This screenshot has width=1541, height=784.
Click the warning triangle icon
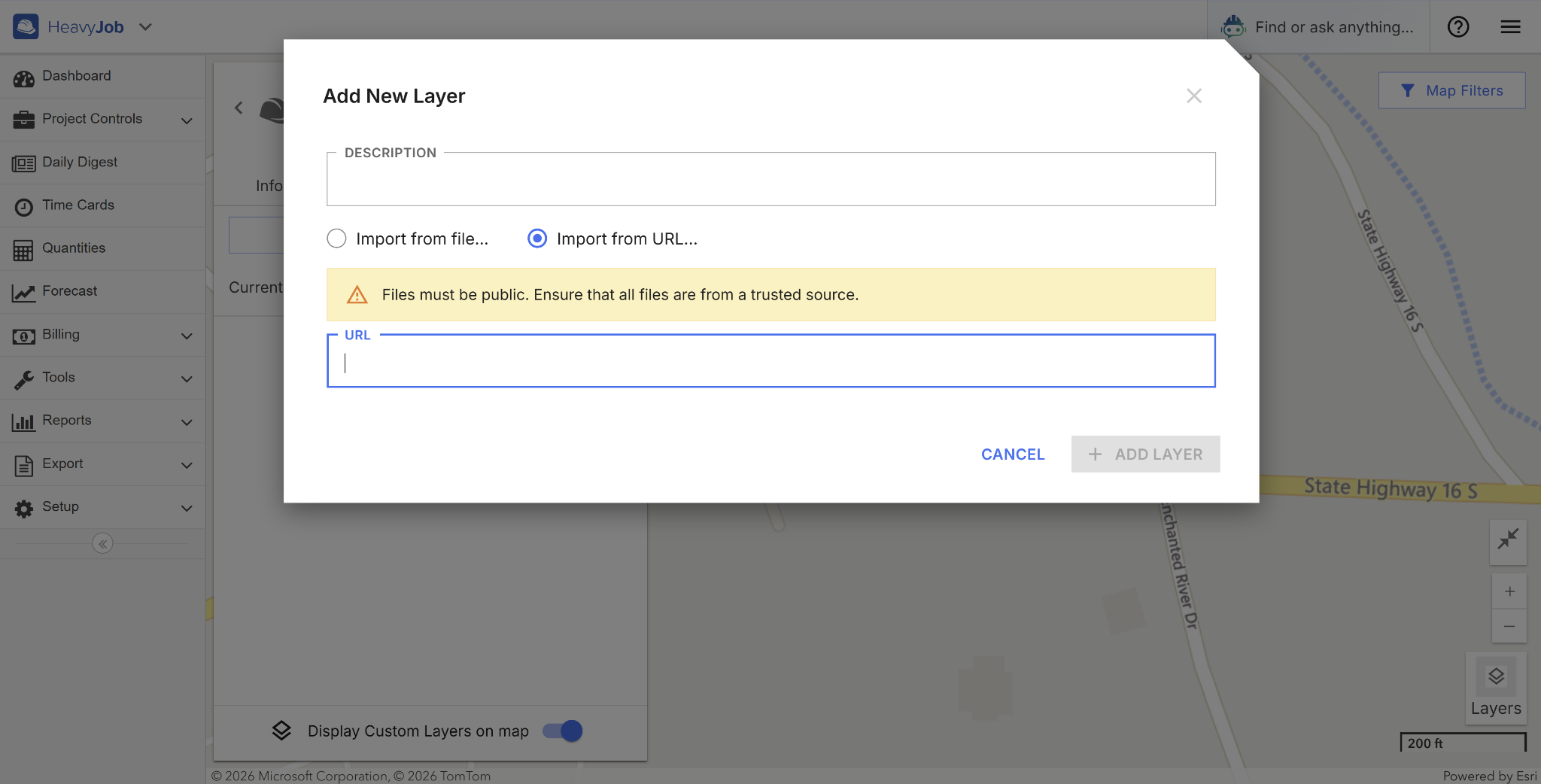(357, 295)
